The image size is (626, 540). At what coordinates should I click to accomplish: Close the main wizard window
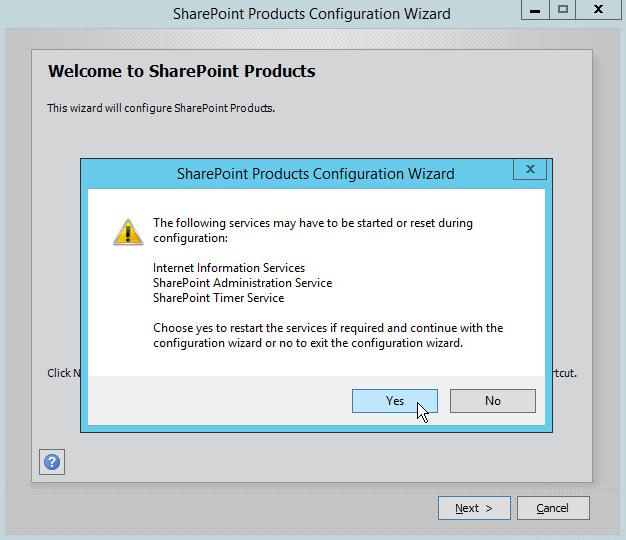(x=598, y=9)
